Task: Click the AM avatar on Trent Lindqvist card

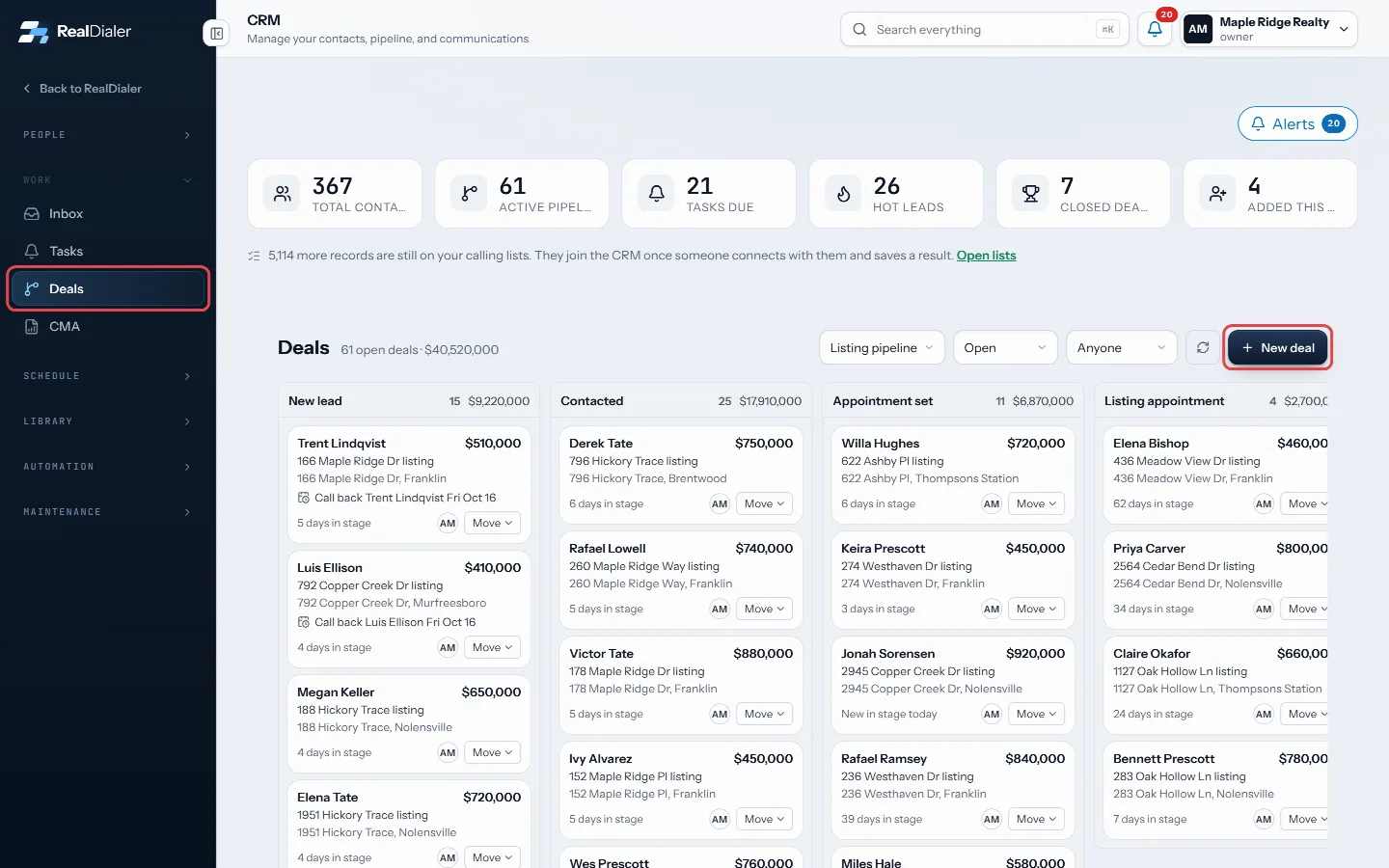Action: (x=448, y=524)
